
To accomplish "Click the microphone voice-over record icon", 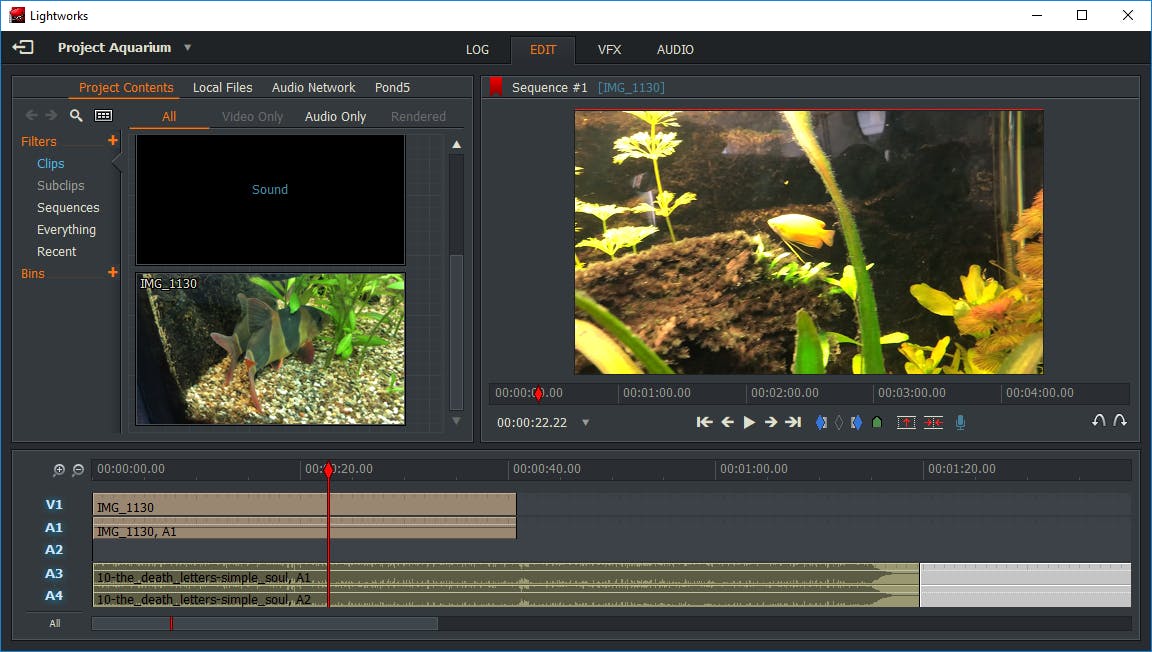I will (x=960, y=423).
